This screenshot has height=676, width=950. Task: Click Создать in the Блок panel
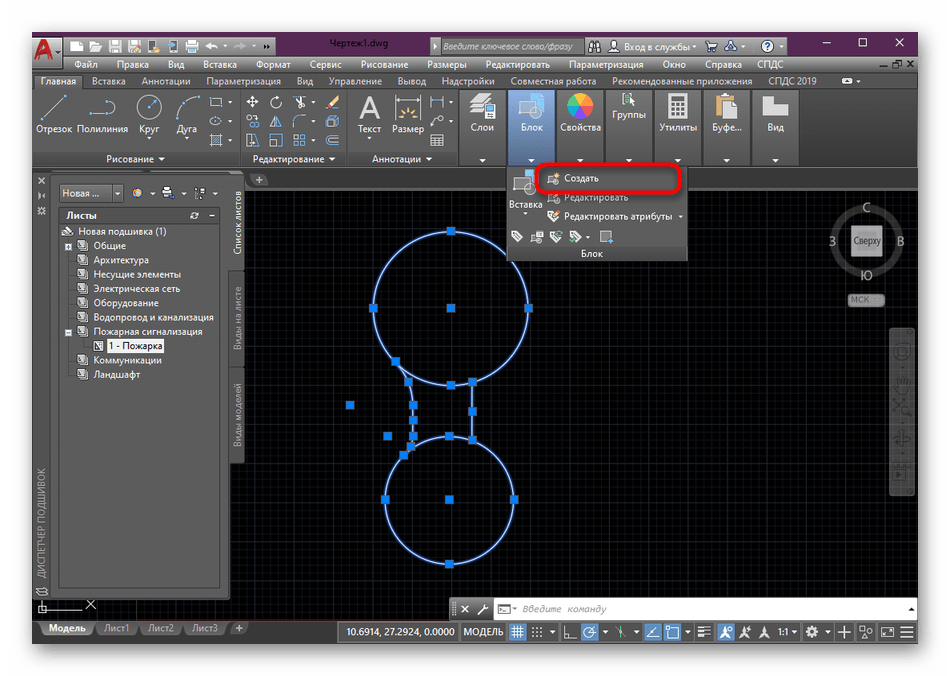[581, 179]
